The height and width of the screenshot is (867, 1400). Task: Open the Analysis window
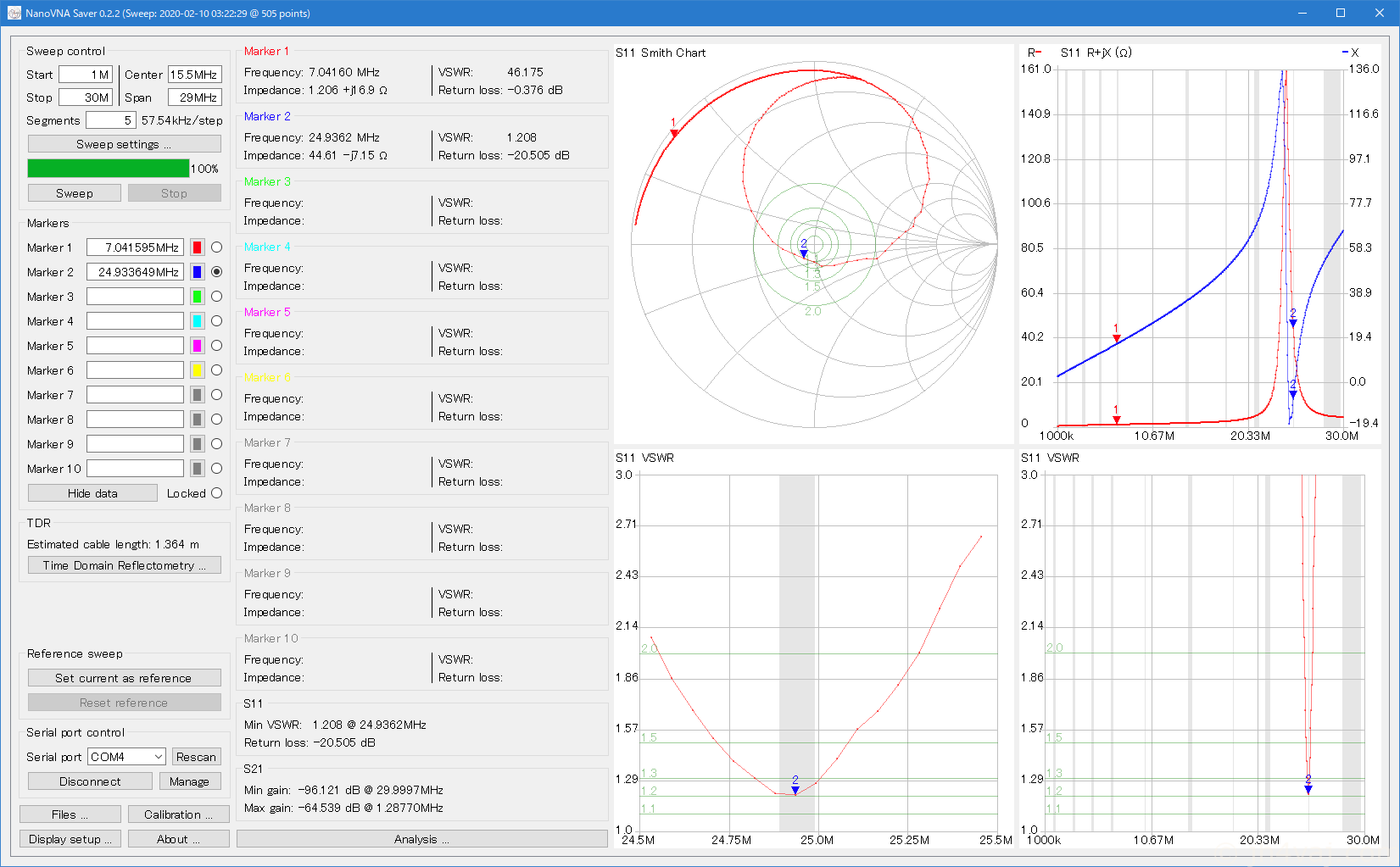point(422,839)
